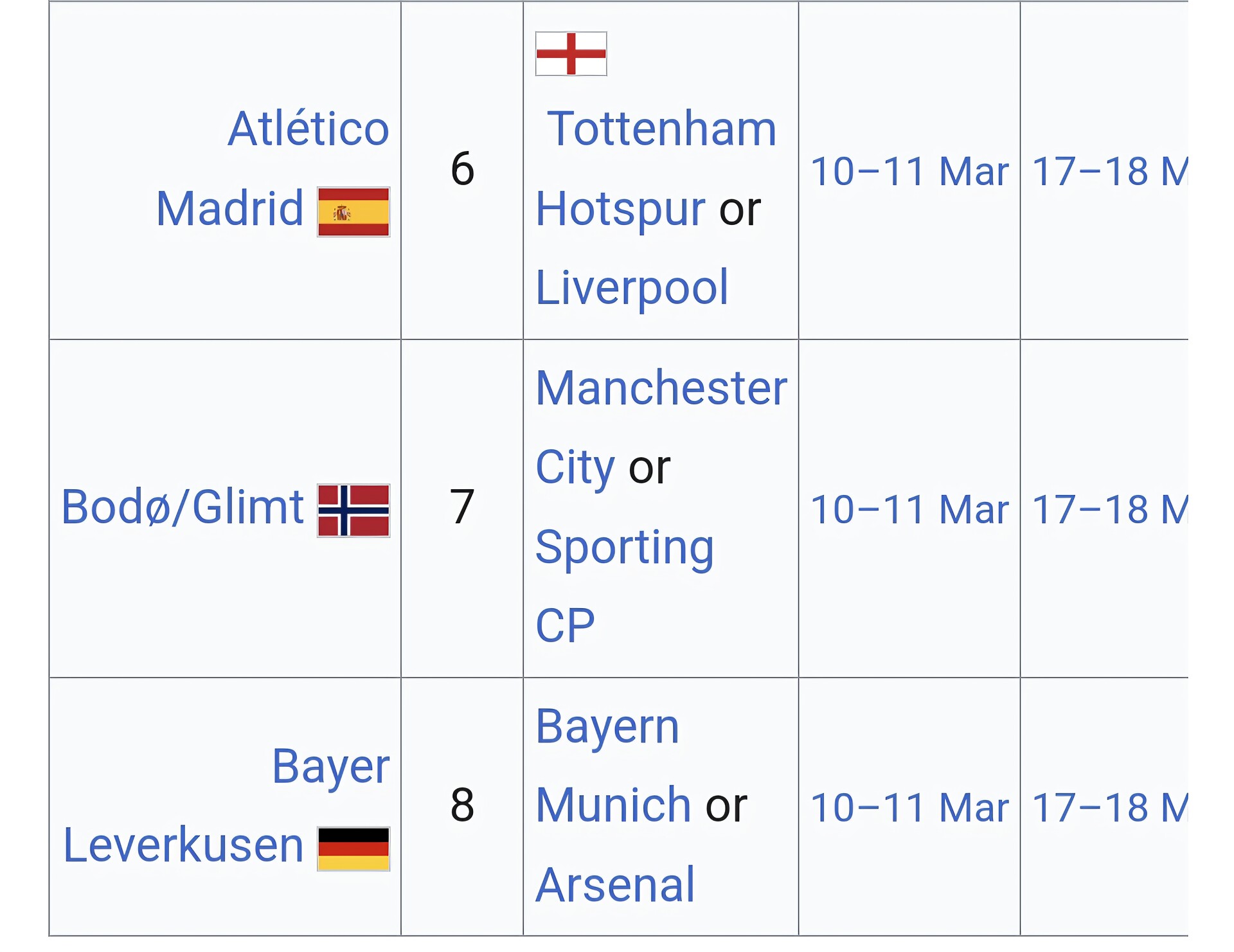Click the Germany flag beside Bayer Leverkusen
The height and width of the screenshot is (952, 1234).
[x=353, y=849]
